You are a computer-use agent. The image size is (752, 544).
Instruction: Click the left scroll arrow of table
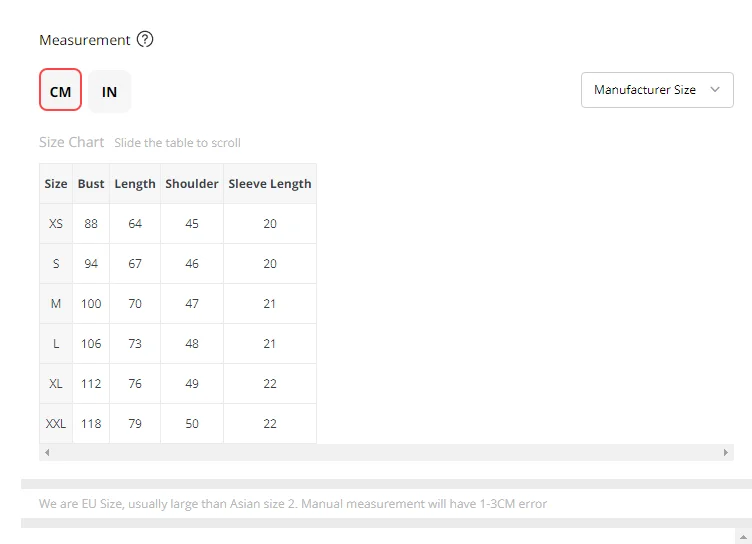click(47, 453)
